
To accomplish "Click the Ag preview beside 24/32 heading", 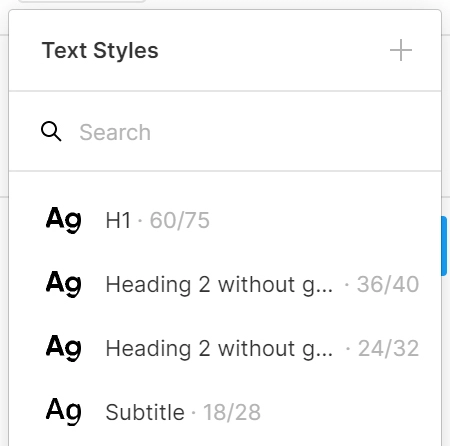I will (x=63, y=348).
